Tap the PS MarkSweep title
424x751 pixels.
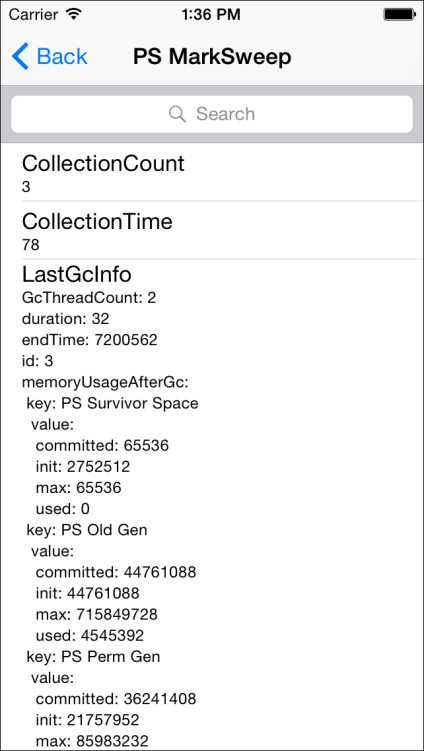[x=212, y=57]
